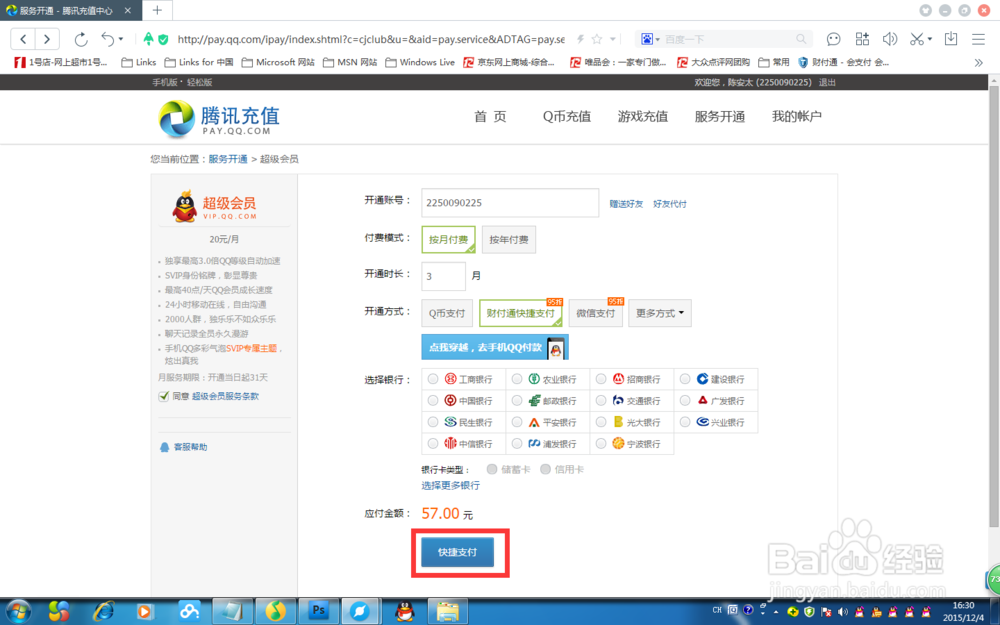Viewport: 1000px width, 625px height.
Task: Open QQ from the taskbar
Action: 404,611
